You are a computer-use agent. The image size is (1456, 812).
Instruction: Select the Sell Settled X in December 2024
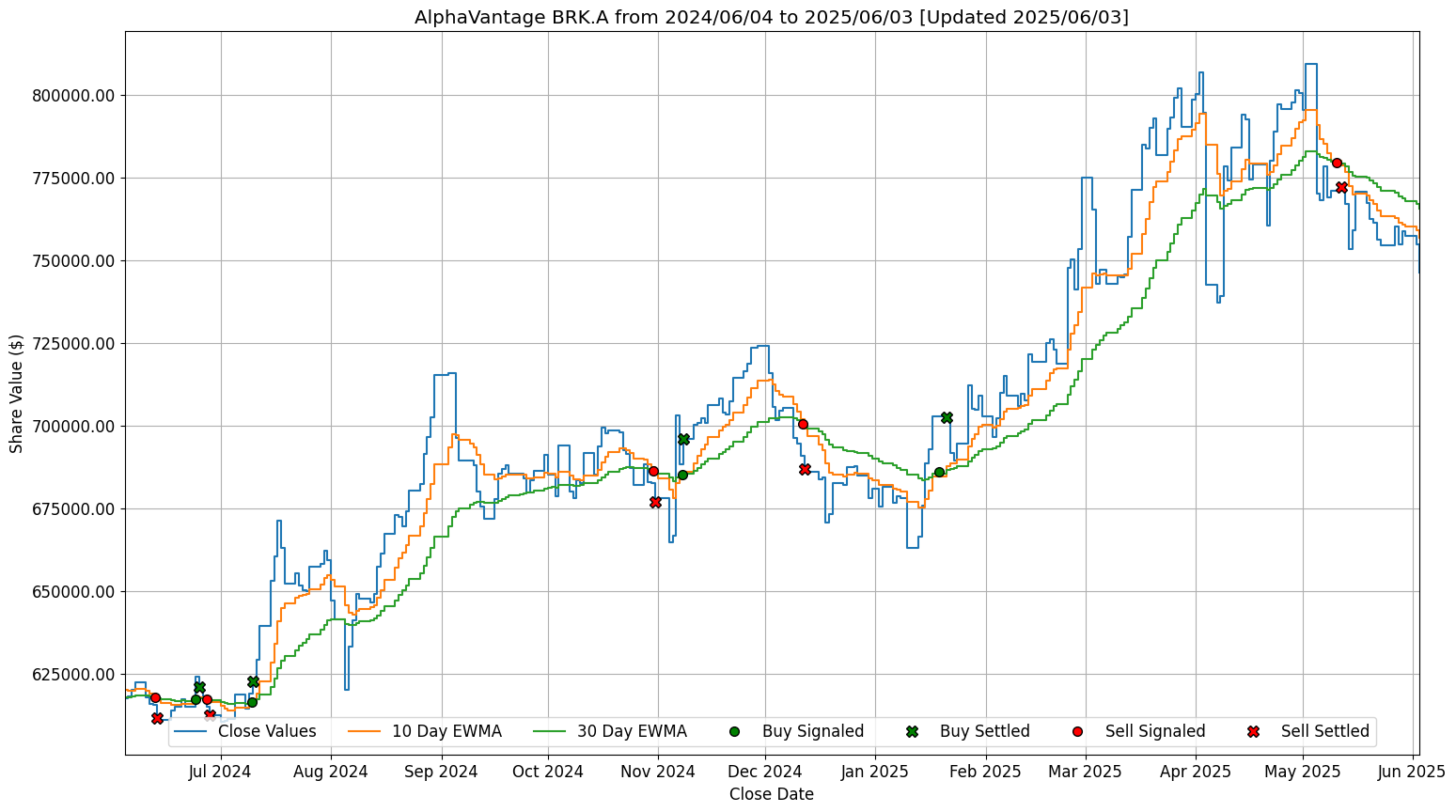point(805,469)
